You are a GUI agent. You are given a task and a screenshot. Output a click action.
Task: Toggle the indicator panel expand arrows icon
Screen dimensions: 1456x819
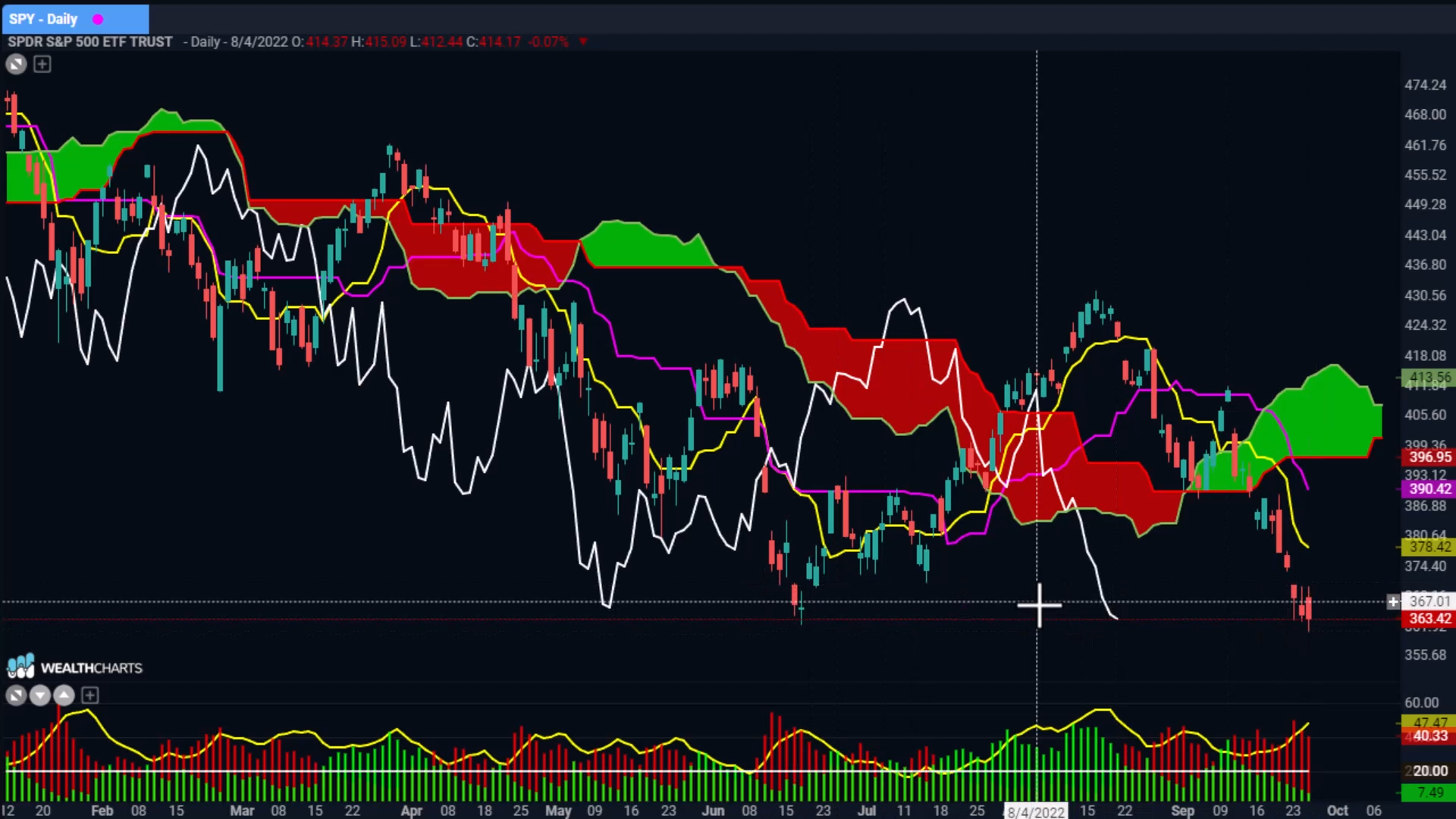[x=16, y=695]
